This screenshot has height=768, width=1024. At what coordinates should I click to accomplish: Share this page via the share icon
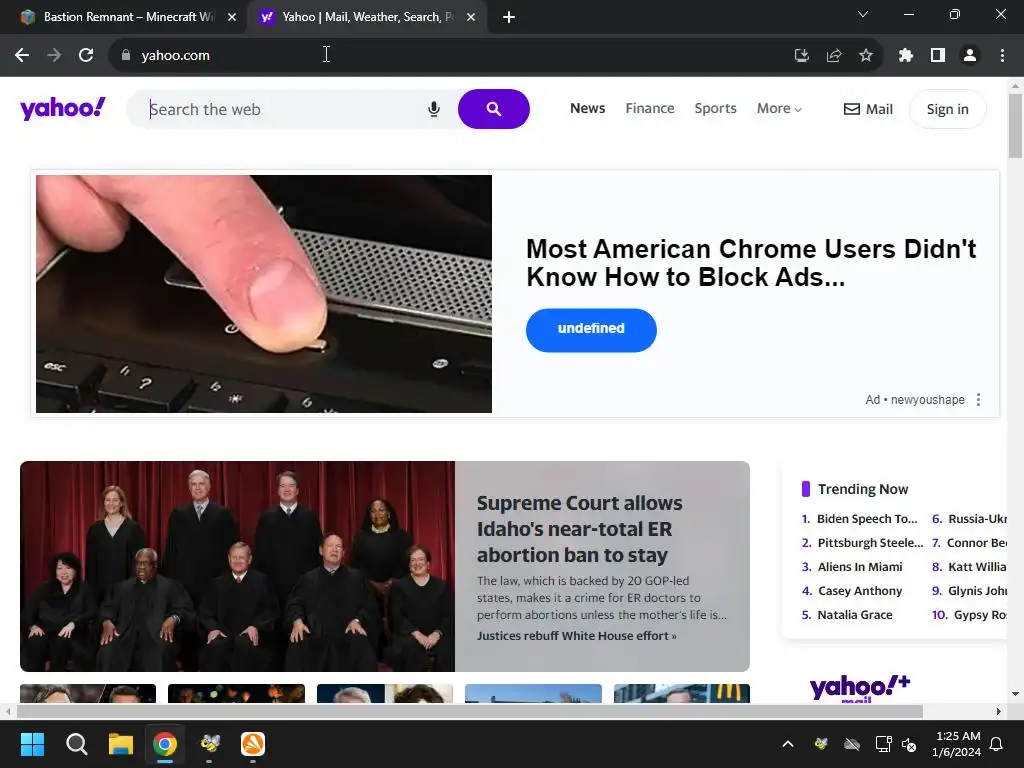(833, 56)
